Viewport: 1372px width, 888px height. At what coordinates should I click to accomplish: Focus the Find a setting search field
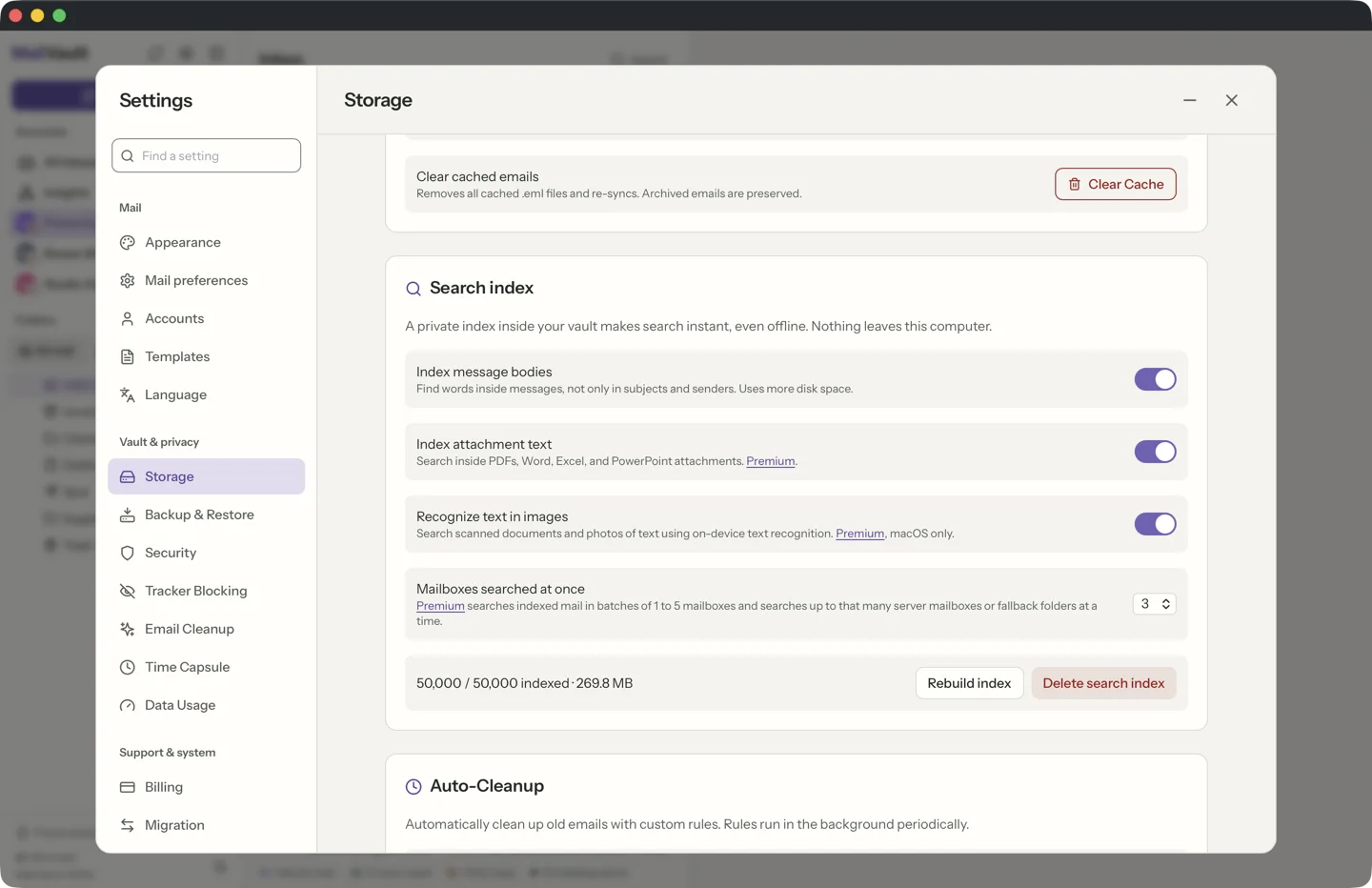(206, 155)
